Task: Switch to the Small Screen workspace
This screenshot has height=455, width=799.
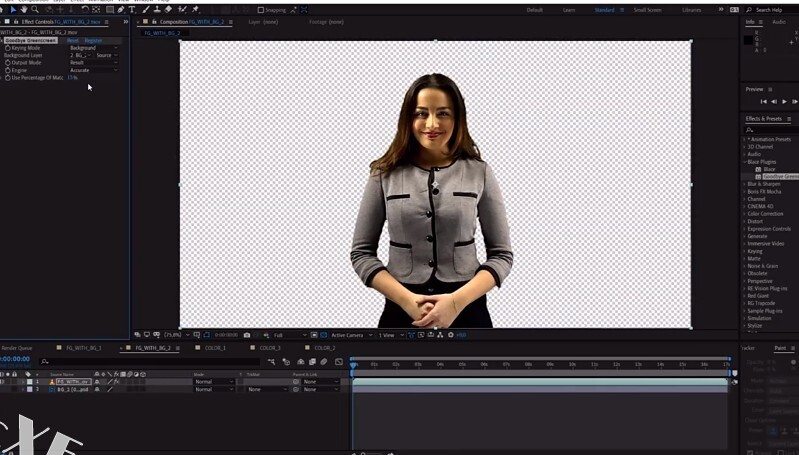Action: 646,9
